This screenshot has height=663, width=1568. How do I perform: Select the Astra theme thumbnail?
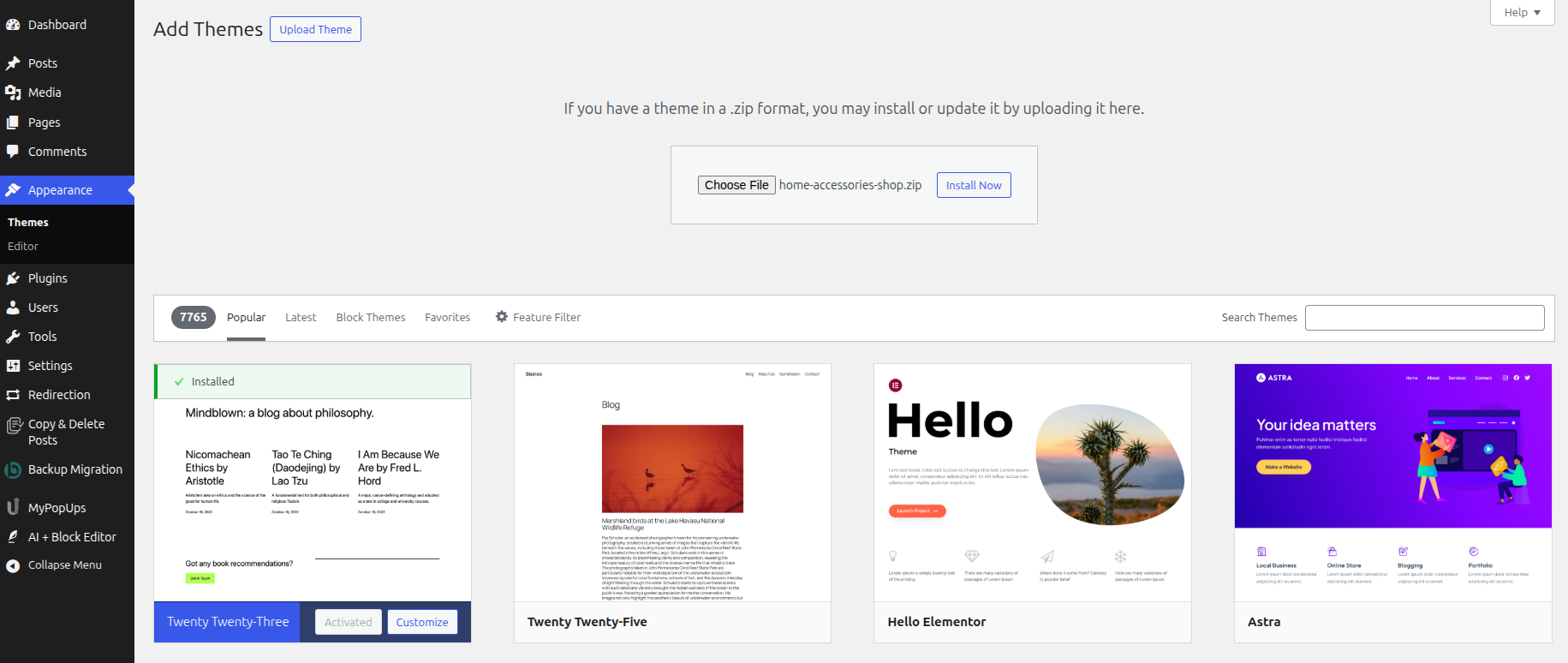pos(1392,482)
